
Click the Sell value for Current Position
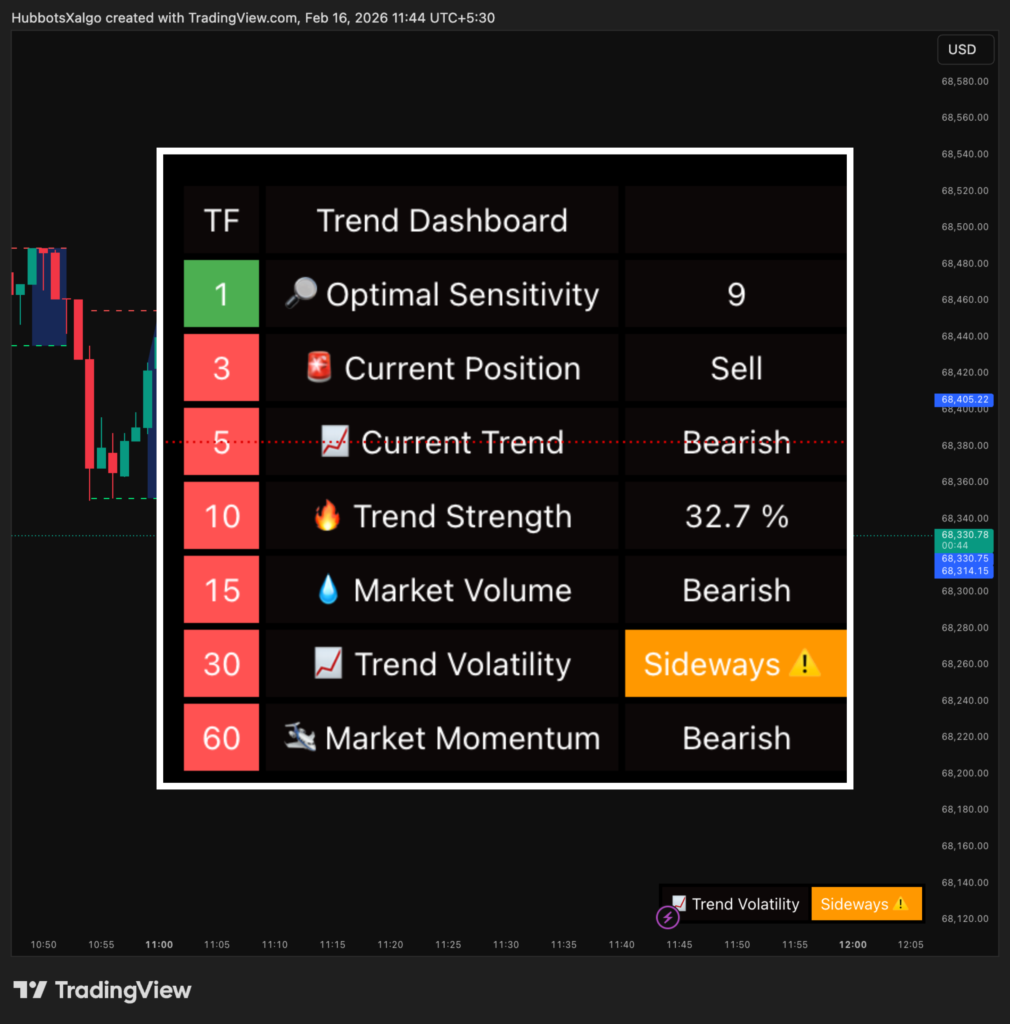(736, 368)
